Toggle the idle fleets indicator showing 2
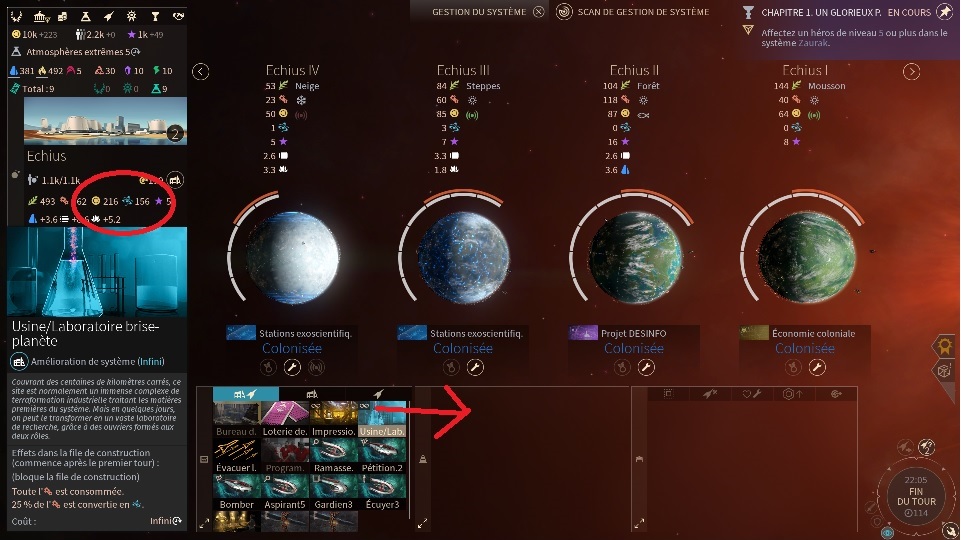The image size is (961, 540). click(927, 446)
